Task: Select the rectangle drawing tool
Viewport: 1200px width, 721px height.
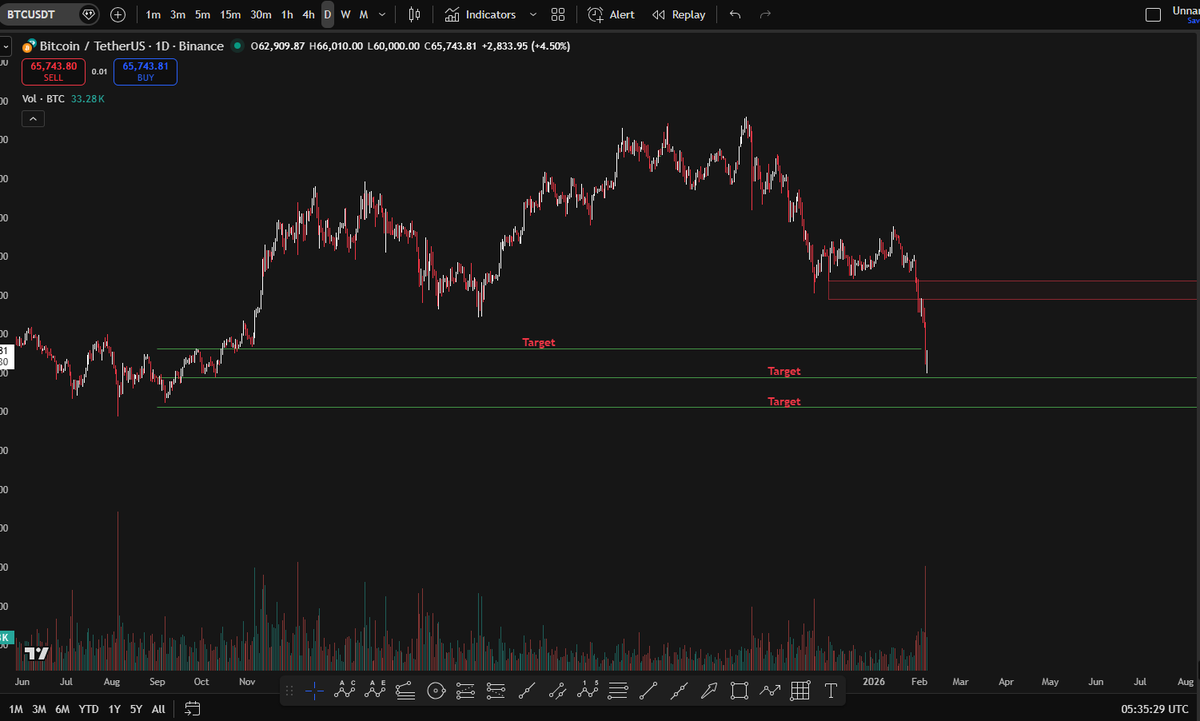Action: pyautogui.click(x=738, y=691)
